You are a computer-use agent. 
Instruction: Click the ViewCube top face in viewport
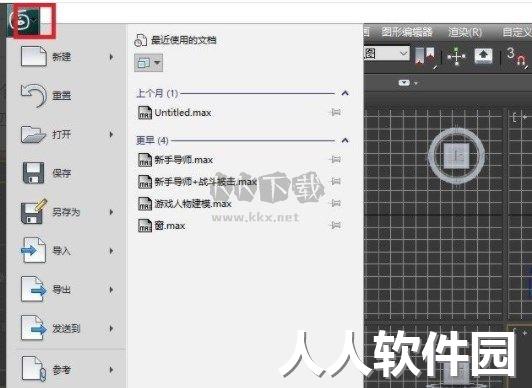tap(456, 155)
